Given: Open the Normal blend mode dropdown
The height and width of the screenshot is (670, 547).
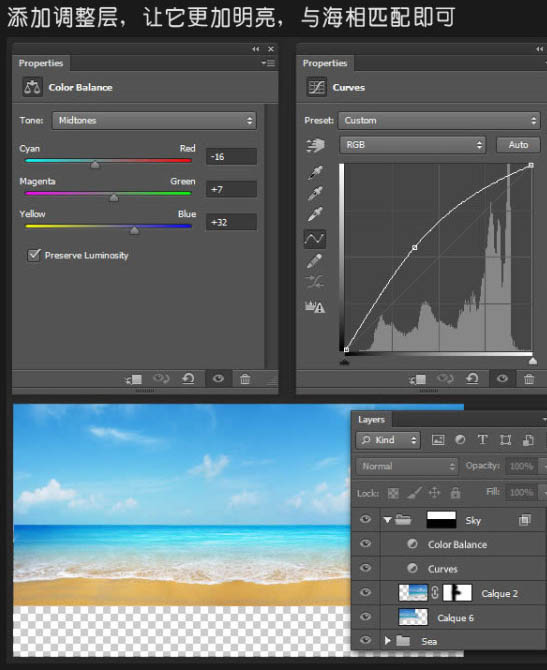Looking at the screenshot, I should 407,466.
